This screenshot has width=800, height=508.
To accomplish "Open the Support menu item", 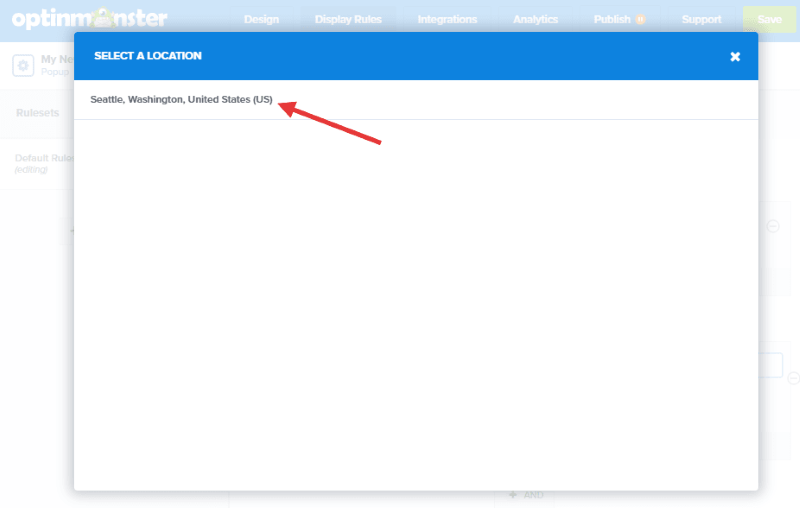I will click(x=702, y=19).
